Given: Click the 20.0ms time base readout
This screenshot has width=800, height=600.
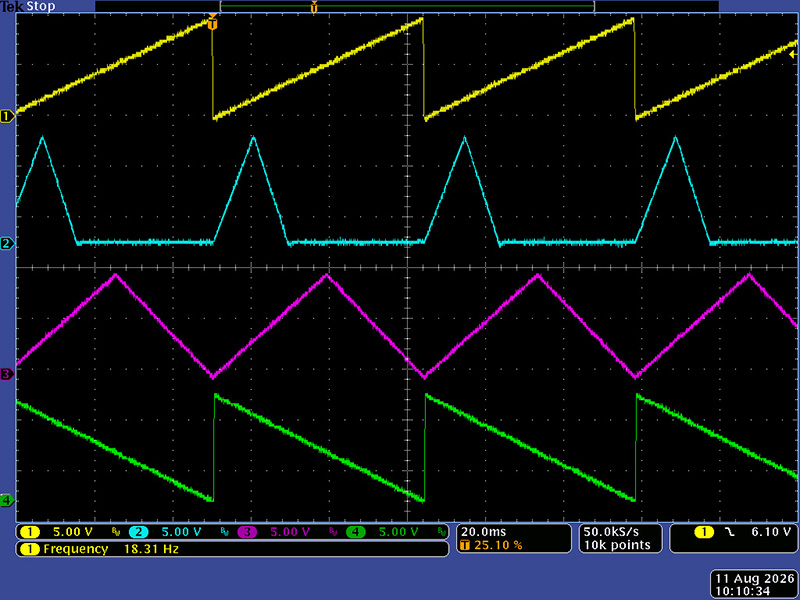Looking at the screenshot, I should [484, 532].
